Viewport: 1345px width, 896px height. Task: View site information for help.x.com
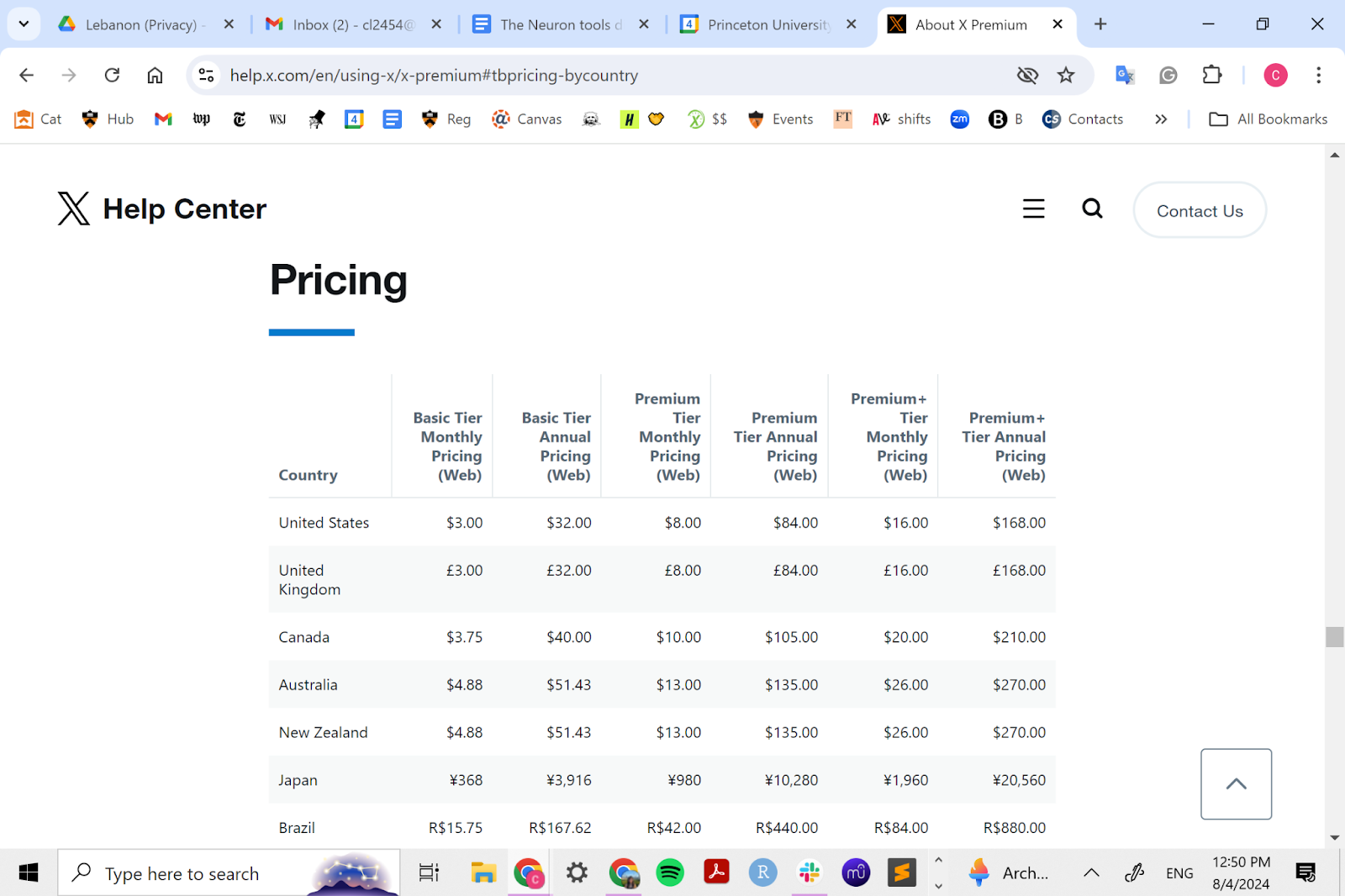click(206, 75)
